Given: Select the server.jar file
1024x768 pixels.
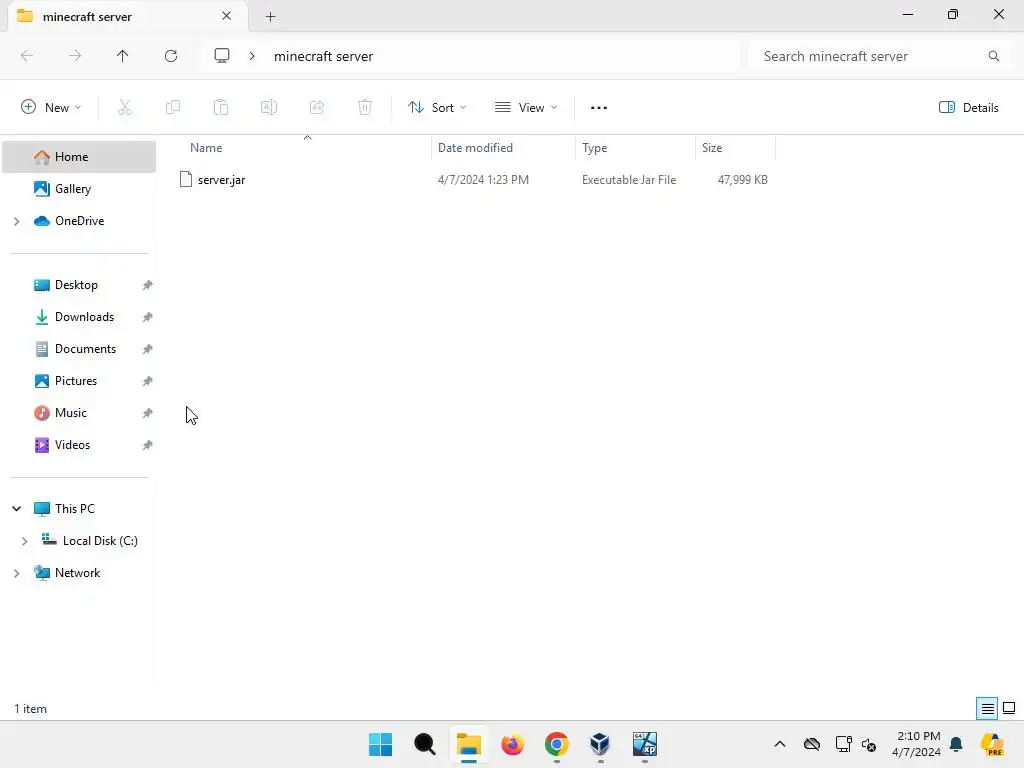Looking at the screenshot, I should pos(475,180).
